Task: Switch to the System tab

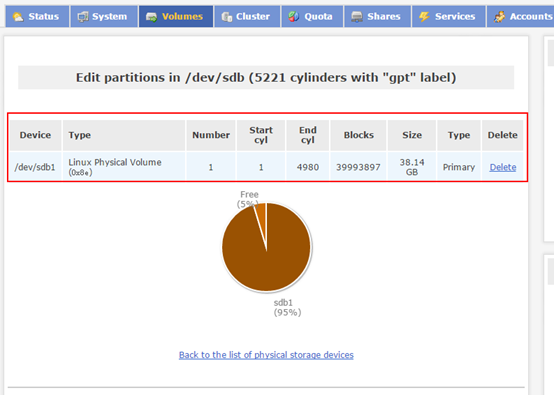Action: (104, 16)
